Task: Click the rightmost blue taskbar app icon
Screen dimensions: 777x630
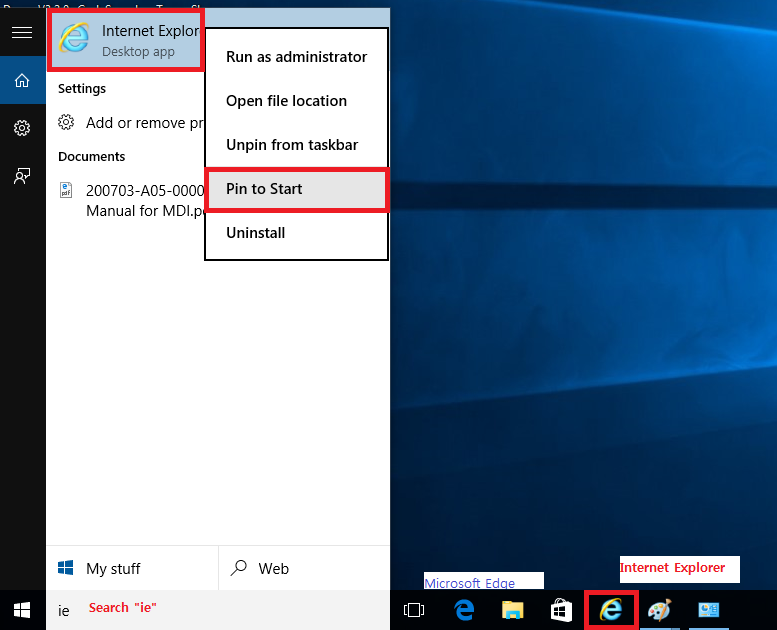Action: tap(709, 610)
